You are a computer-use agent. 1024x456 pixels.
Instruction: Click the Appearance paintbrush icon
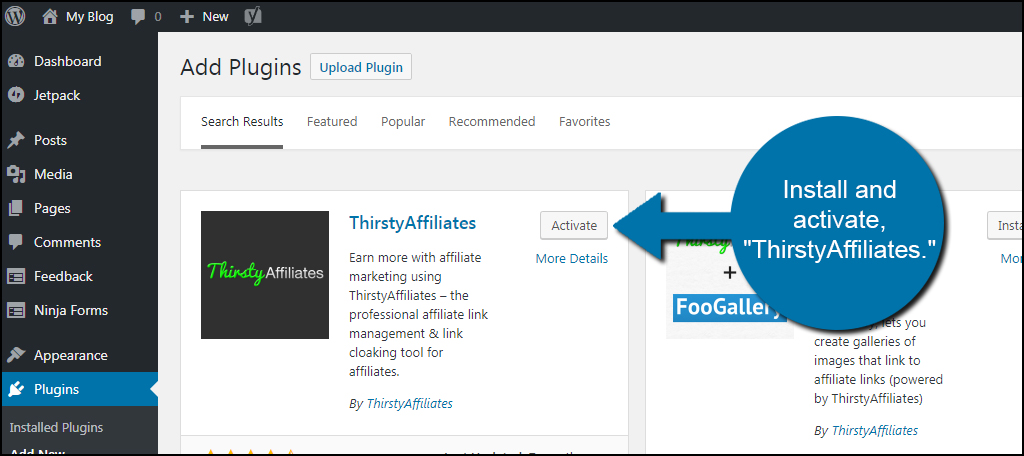(x=16, y=355)
